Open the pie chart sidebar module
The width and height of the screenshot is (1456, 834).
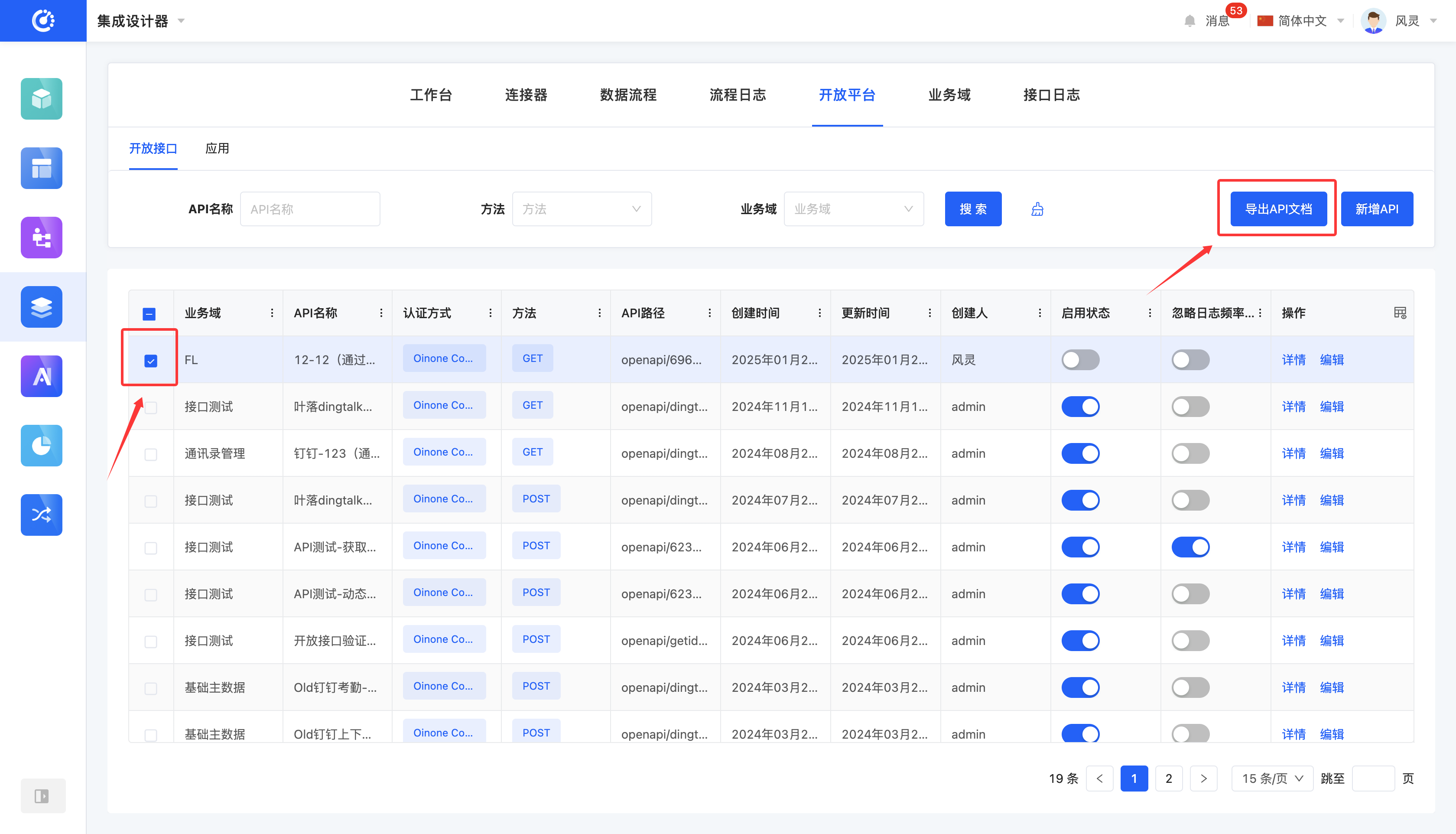pyautogui.click(x=41, y=446)
